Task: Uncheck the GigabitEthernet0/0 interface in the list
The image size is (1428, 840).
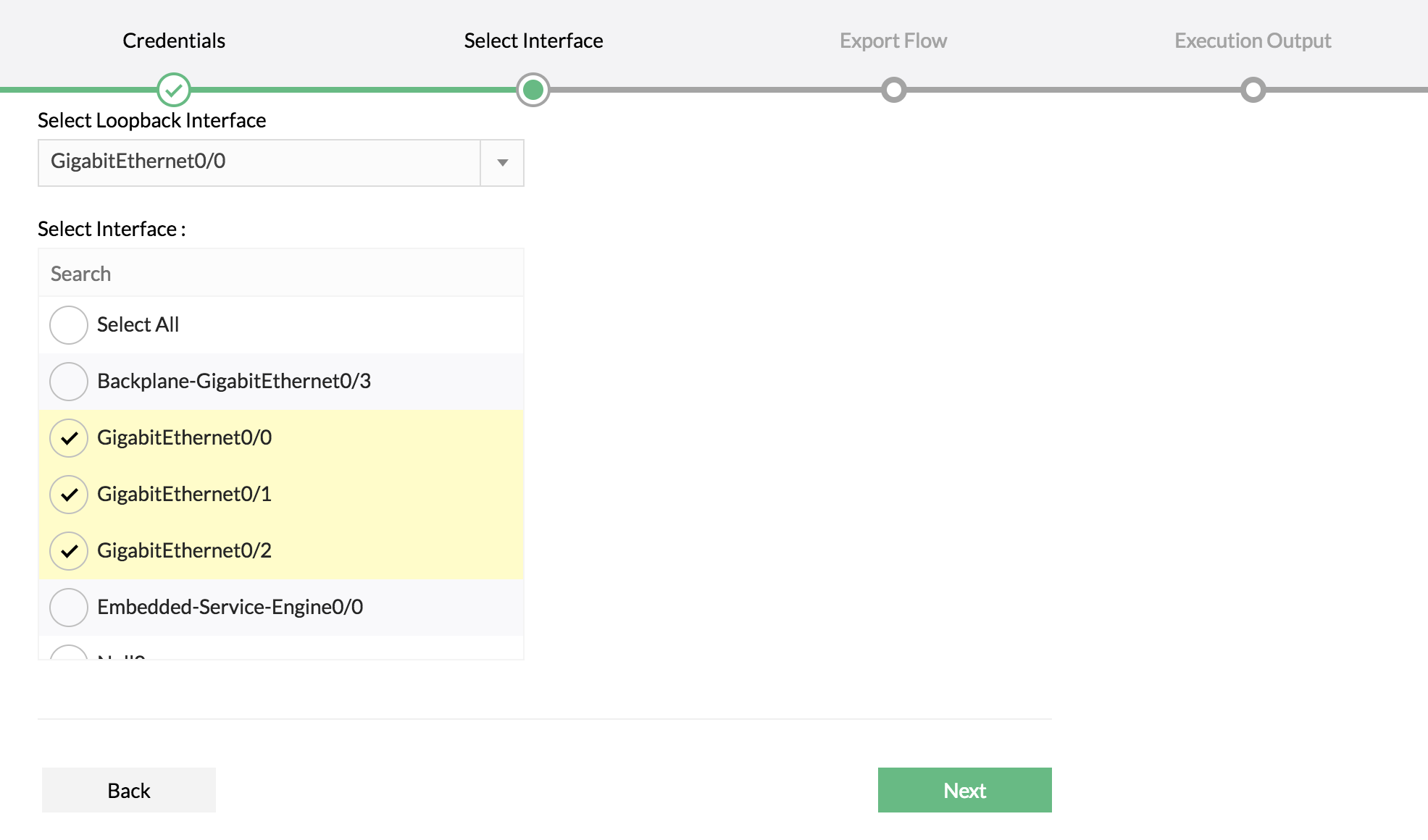Action: tap(69, 438)
